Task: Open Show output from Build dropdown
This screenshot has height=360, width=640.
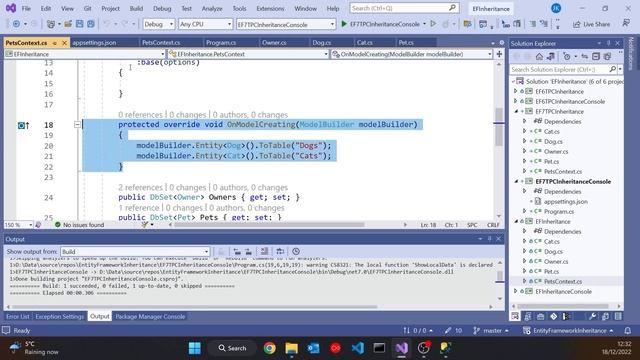Action: (x=135, y=251)
